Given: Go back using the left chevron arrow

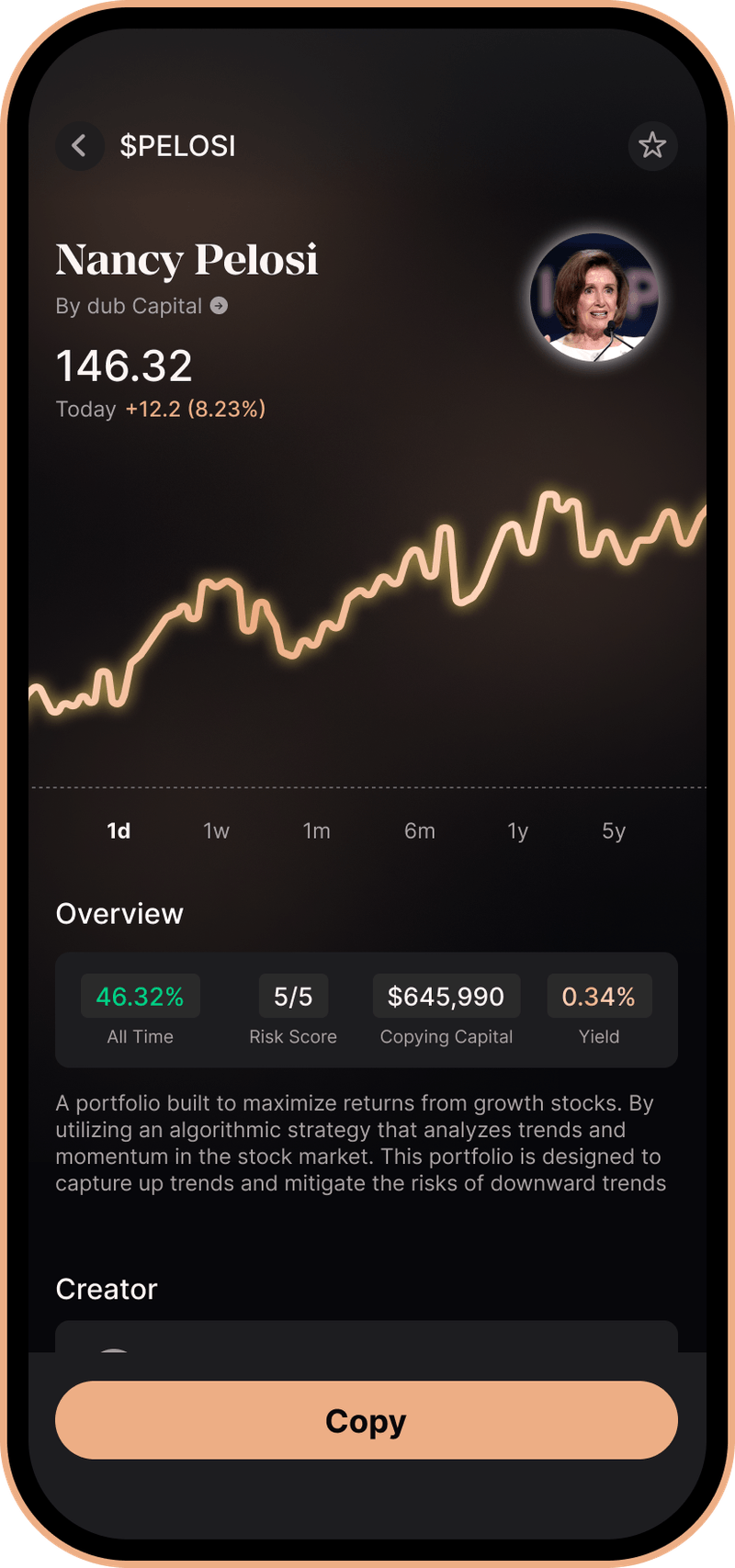Looking at the screenshot, I should click(79, 145).
